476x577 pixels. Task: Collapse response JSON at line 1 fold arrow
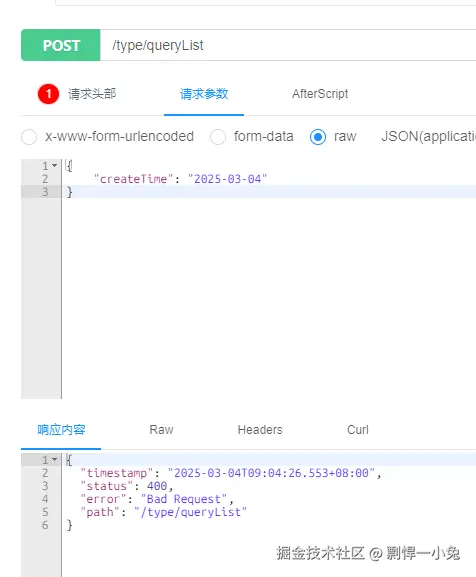click(x=54, y=460)
